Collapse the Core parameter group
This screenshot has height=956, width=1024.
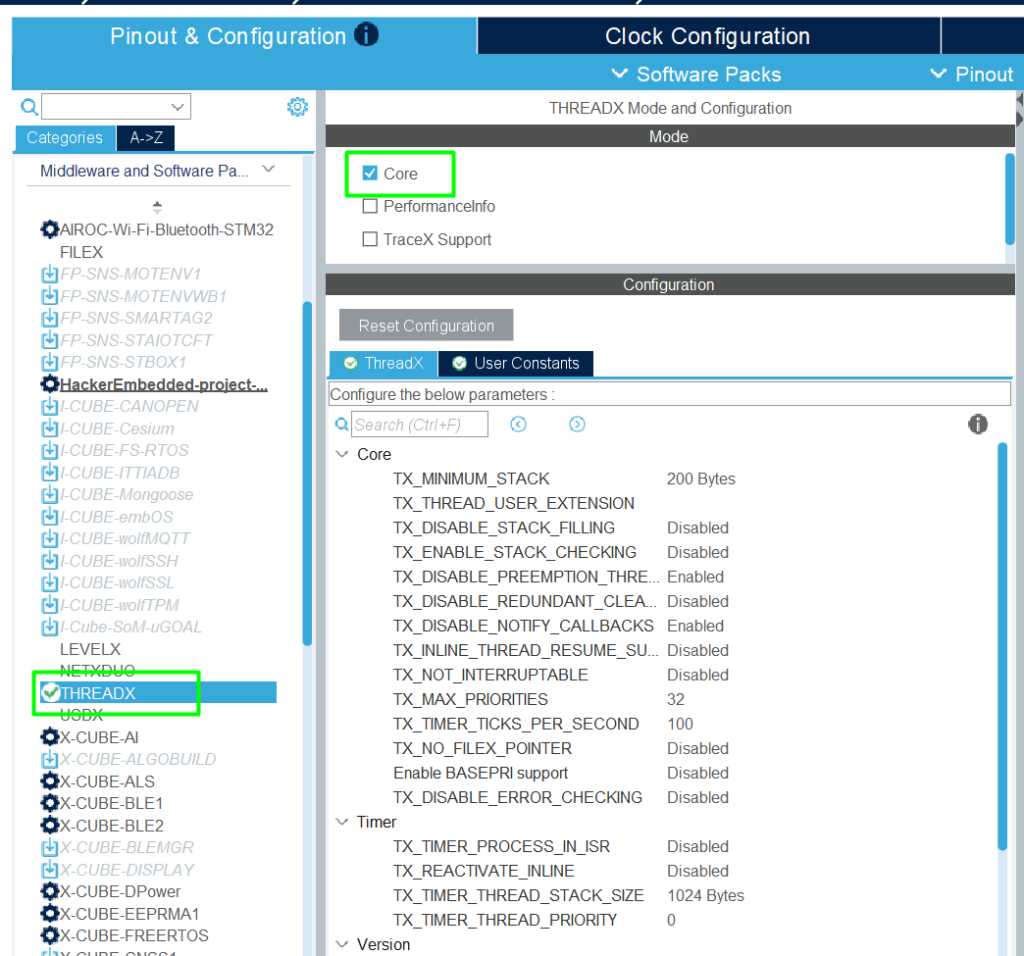click(341, 455)
